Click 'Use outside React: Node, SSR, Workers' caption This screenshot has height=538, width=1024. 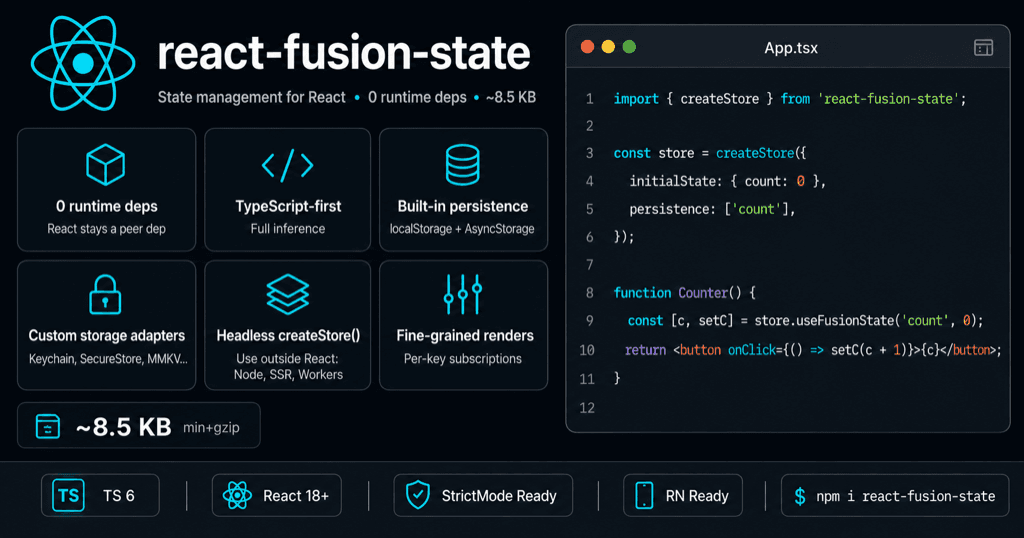[288, 366]
